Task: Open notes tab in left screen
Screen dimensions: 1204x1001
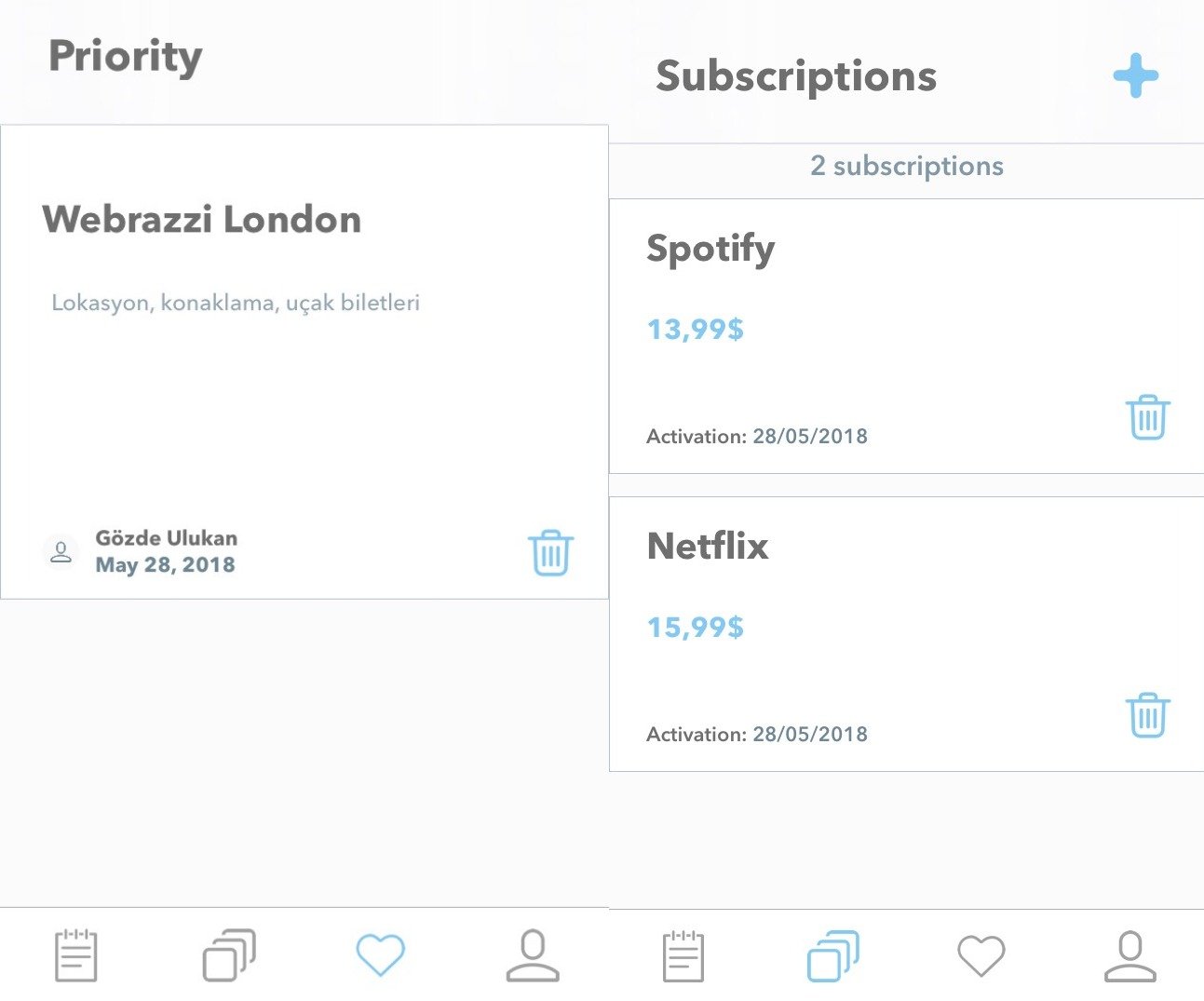Action: (75, 954)
